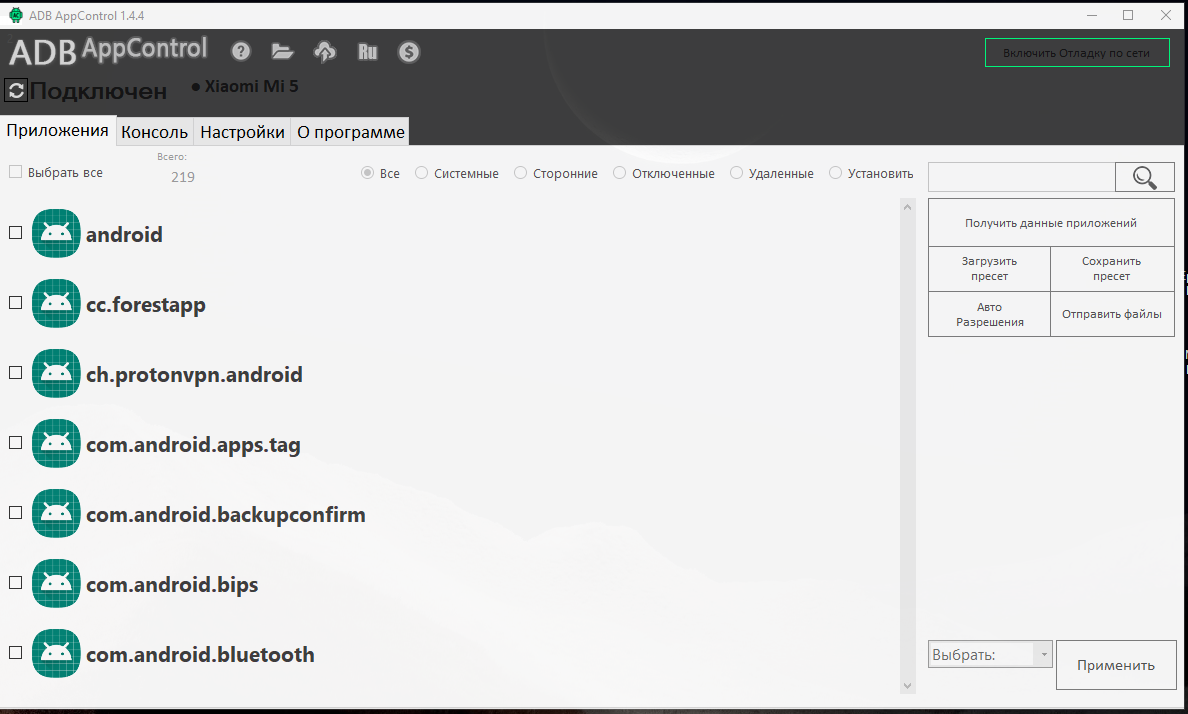Open the folder icon in header
Image resolution: width=1188 pixels, height=714 pixels.
point(282,52)
